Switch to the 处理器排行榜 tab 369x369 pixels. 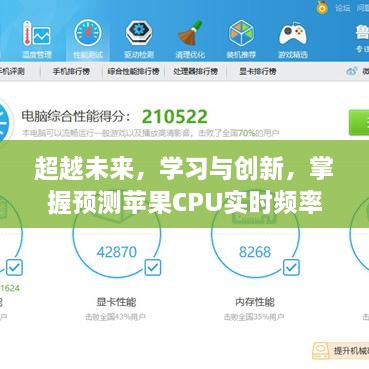coord(196,71)
